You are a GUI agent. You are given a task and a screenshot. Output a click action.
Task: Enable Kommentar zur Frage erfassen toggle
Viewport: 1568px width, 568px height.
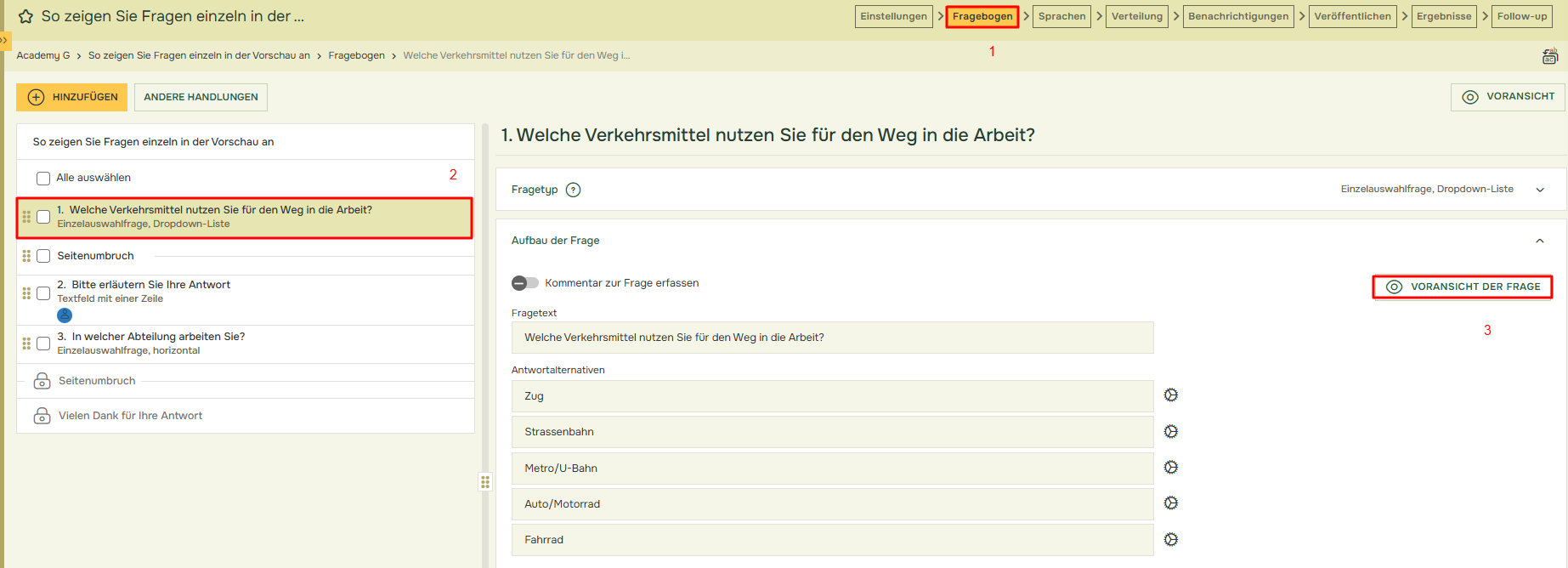click(x=524, y=283)
